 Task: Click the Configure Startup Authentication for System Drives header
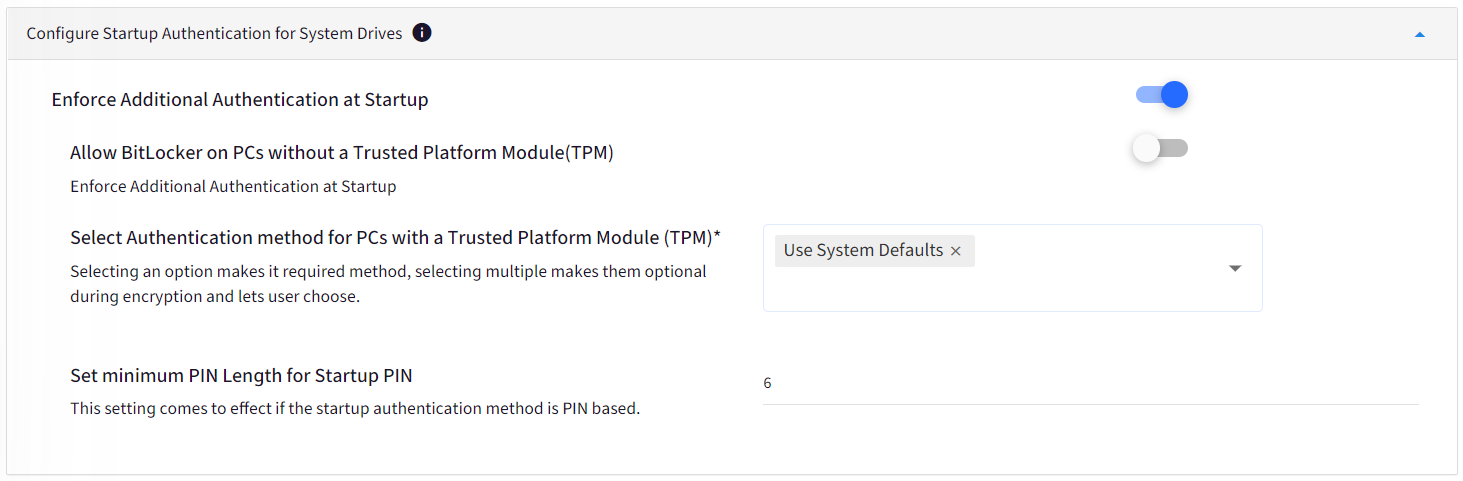coord(214,34)
